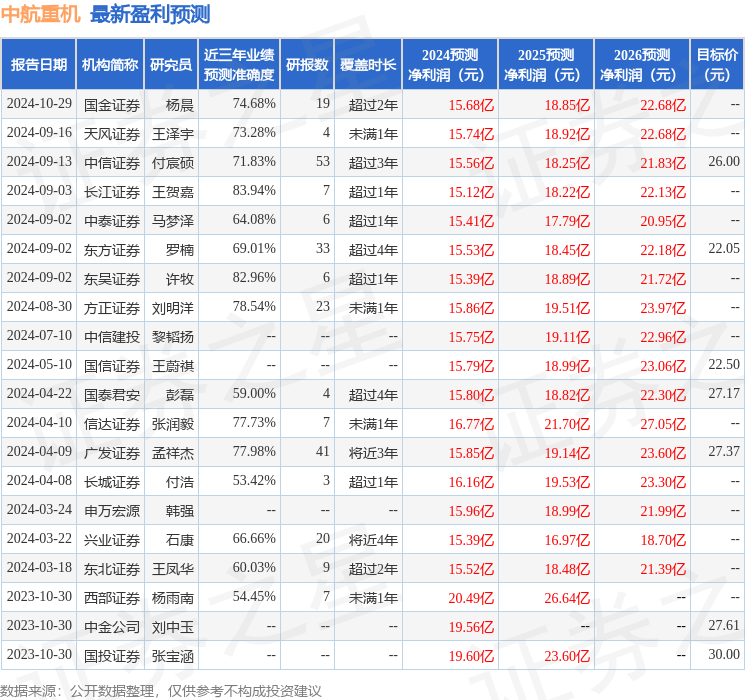
Task: Select the 2024预测净利润 column header
Action: point(450,65)
